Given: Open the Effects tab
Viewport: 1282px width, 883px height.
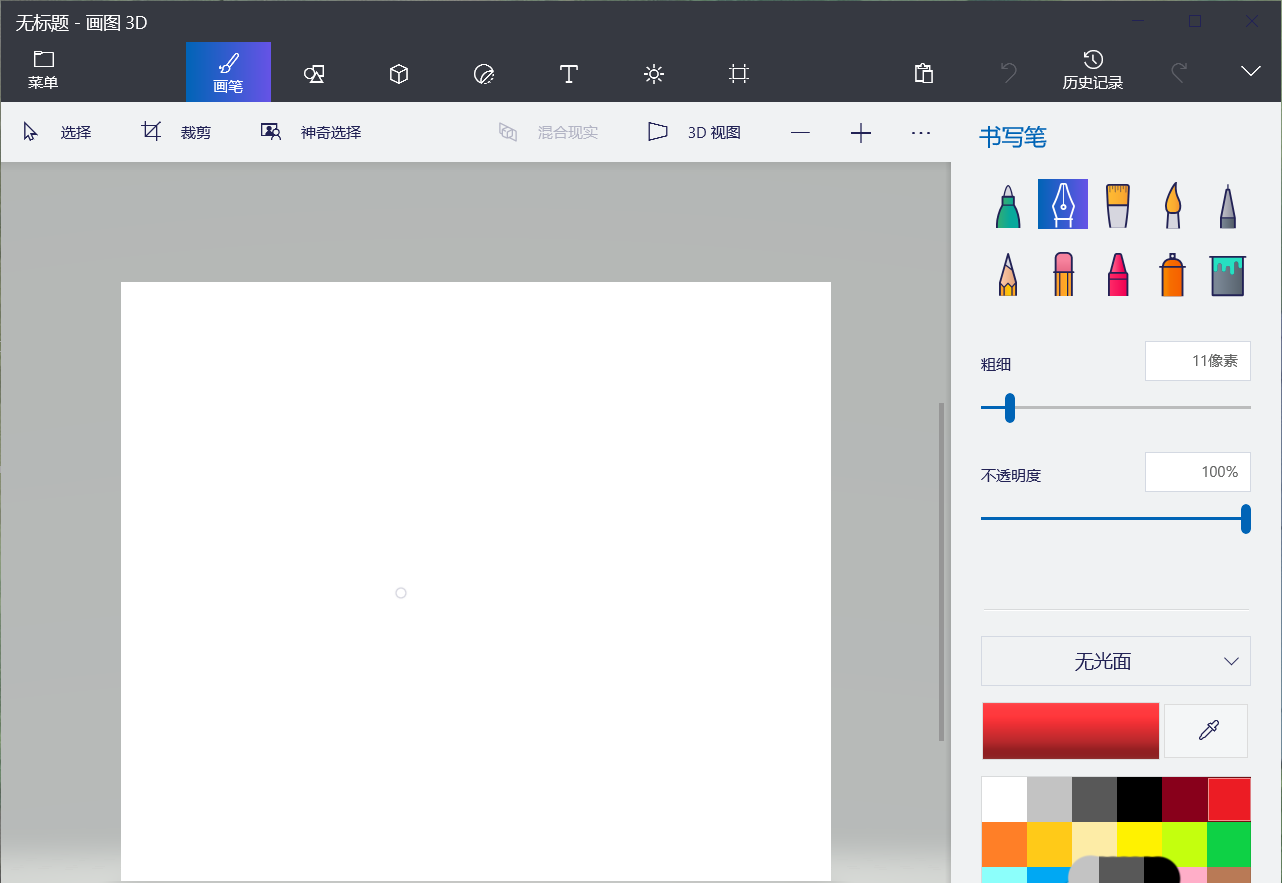Looking at the screenshot, I should (x=654, y=73).
